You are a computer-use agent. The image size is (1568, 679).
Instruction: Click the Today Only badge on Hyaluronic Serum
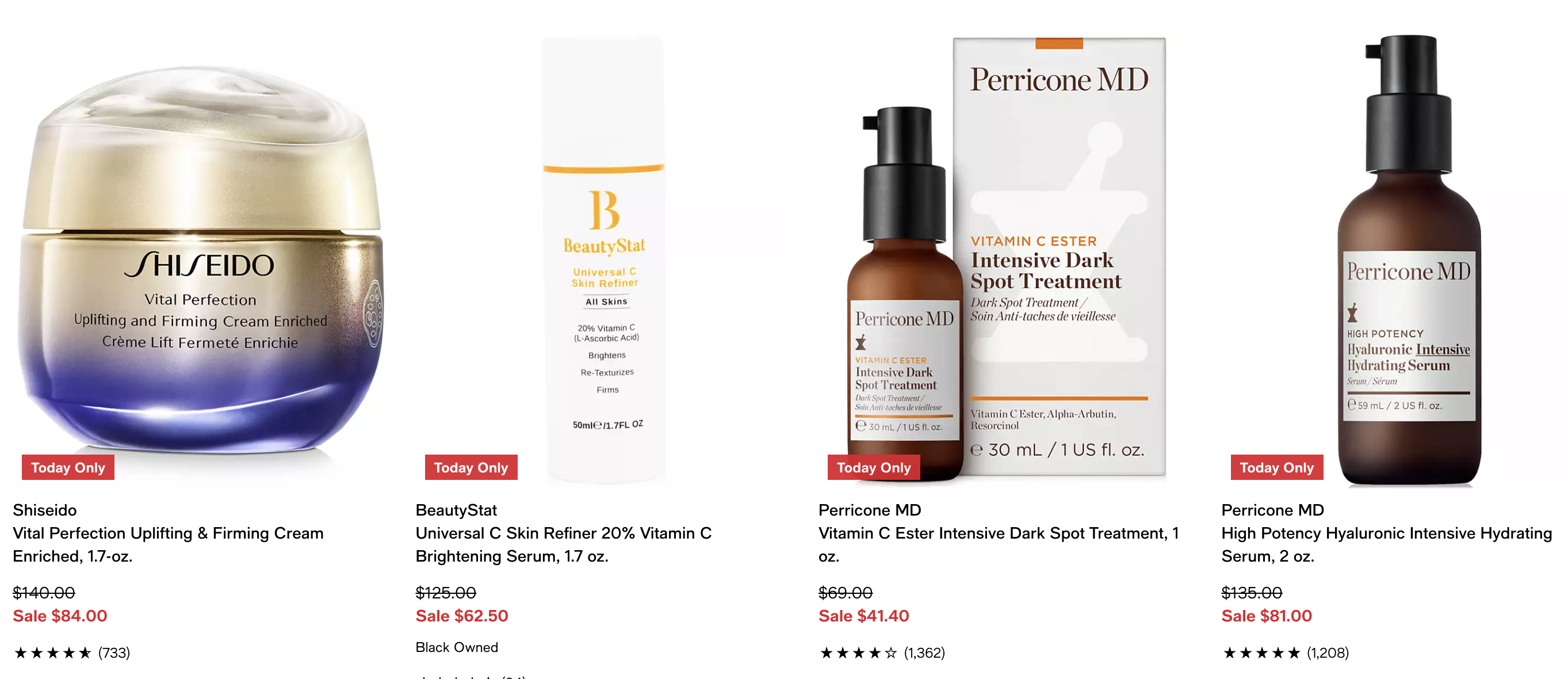click(1276, 467)
